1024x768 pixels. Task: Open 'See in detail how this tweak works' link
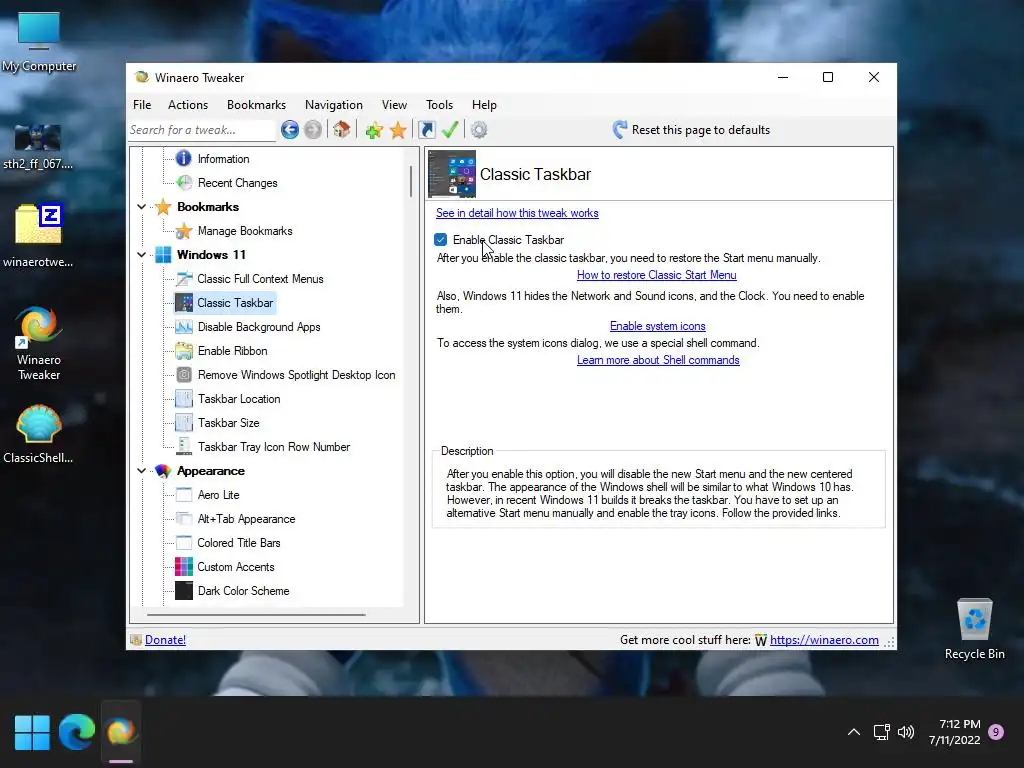point(517,213)
